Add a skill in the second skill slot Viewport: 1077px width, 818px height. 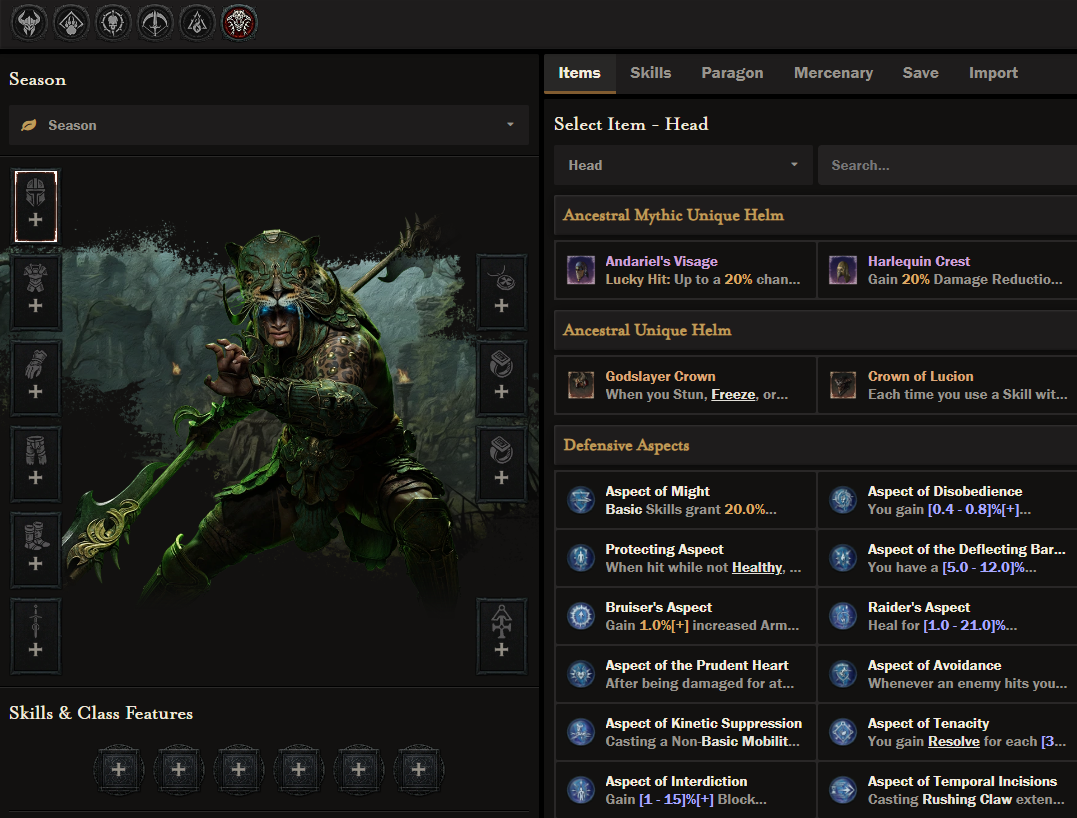[x=179, y=769]
